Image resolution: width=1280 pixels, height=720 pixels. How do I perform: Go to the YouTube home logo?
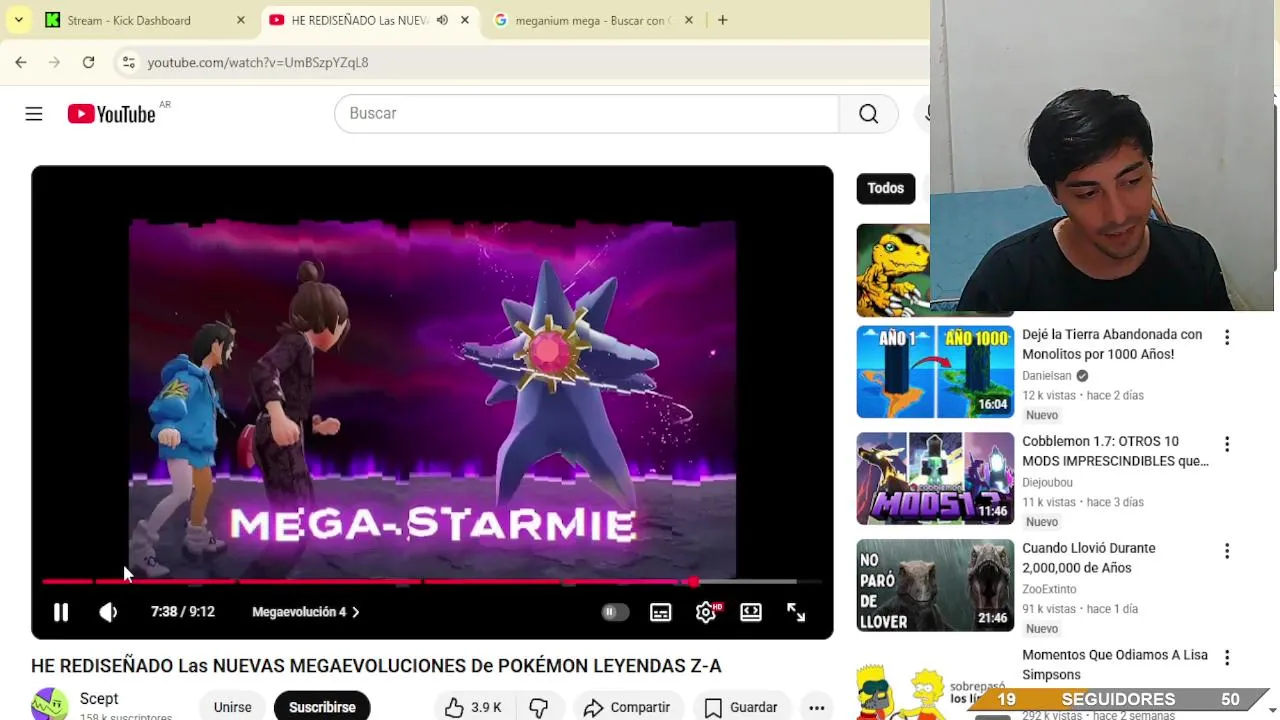tap(112, 114)
